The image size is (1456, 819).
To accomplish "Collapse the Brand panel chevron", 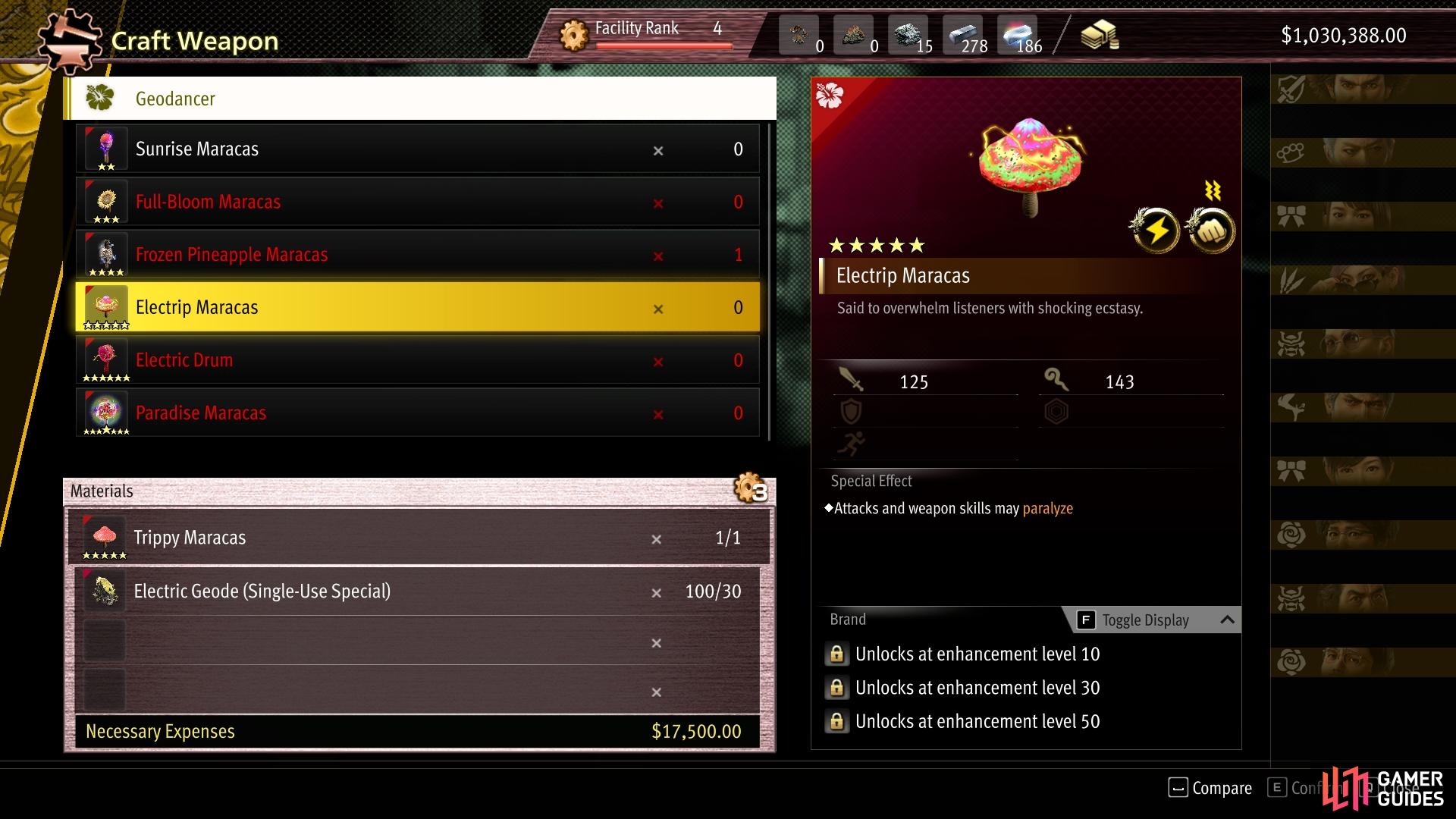I will [x=1227, y=620].
